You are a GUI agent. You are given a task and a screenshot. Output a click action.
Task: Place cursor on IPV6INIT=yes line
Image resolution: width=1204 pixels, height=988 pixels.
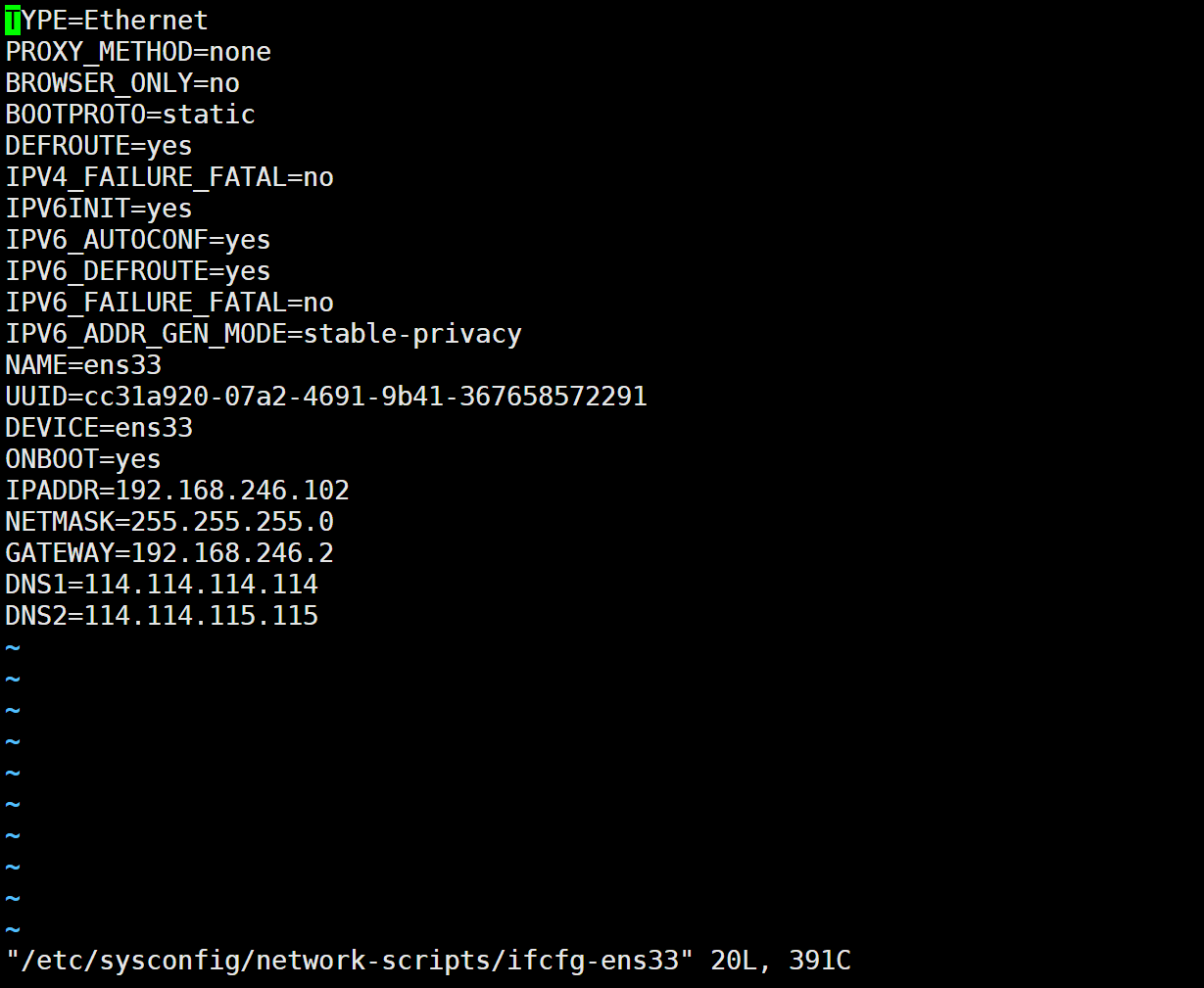[x=99, y=209]
